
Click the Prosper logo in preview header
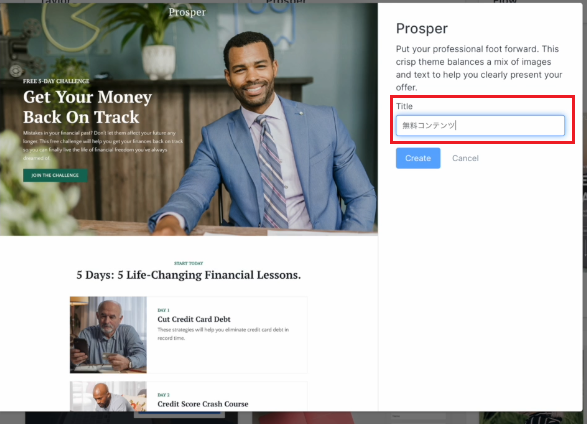187,12
